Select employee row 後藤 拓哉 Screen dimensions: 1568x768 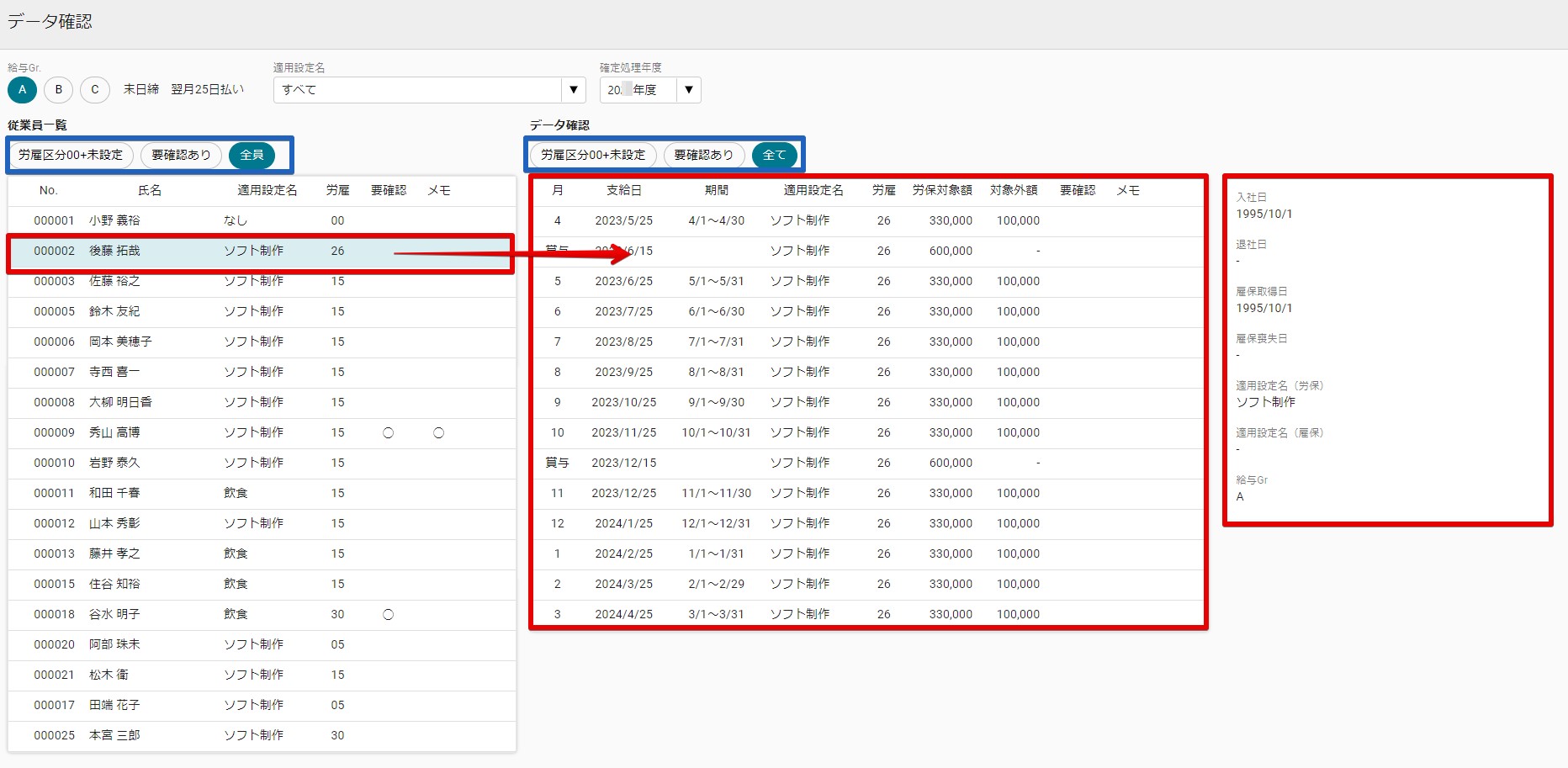tap(262, 251)
